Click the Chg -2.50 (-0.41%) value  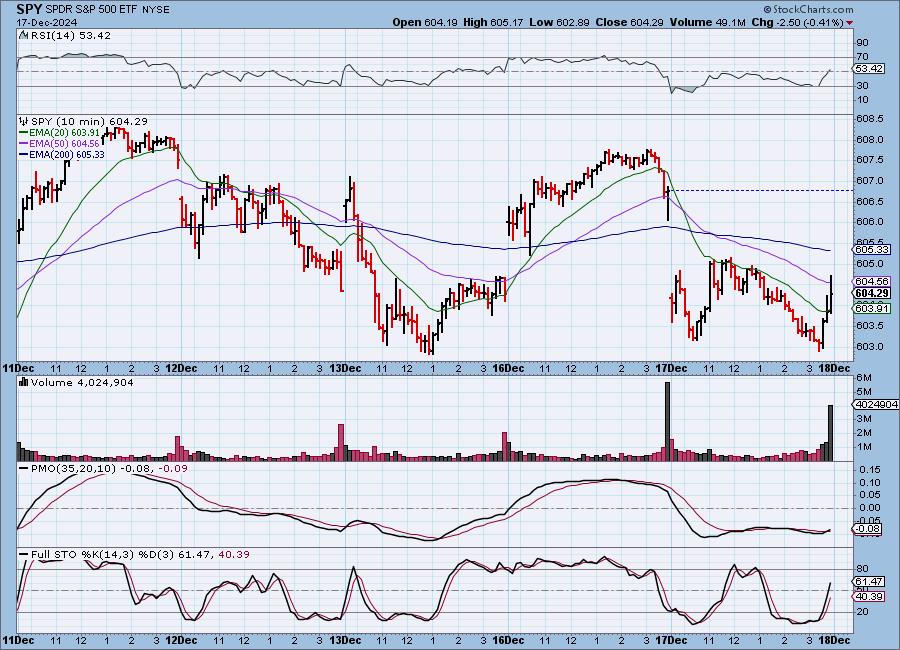point(798,22)
